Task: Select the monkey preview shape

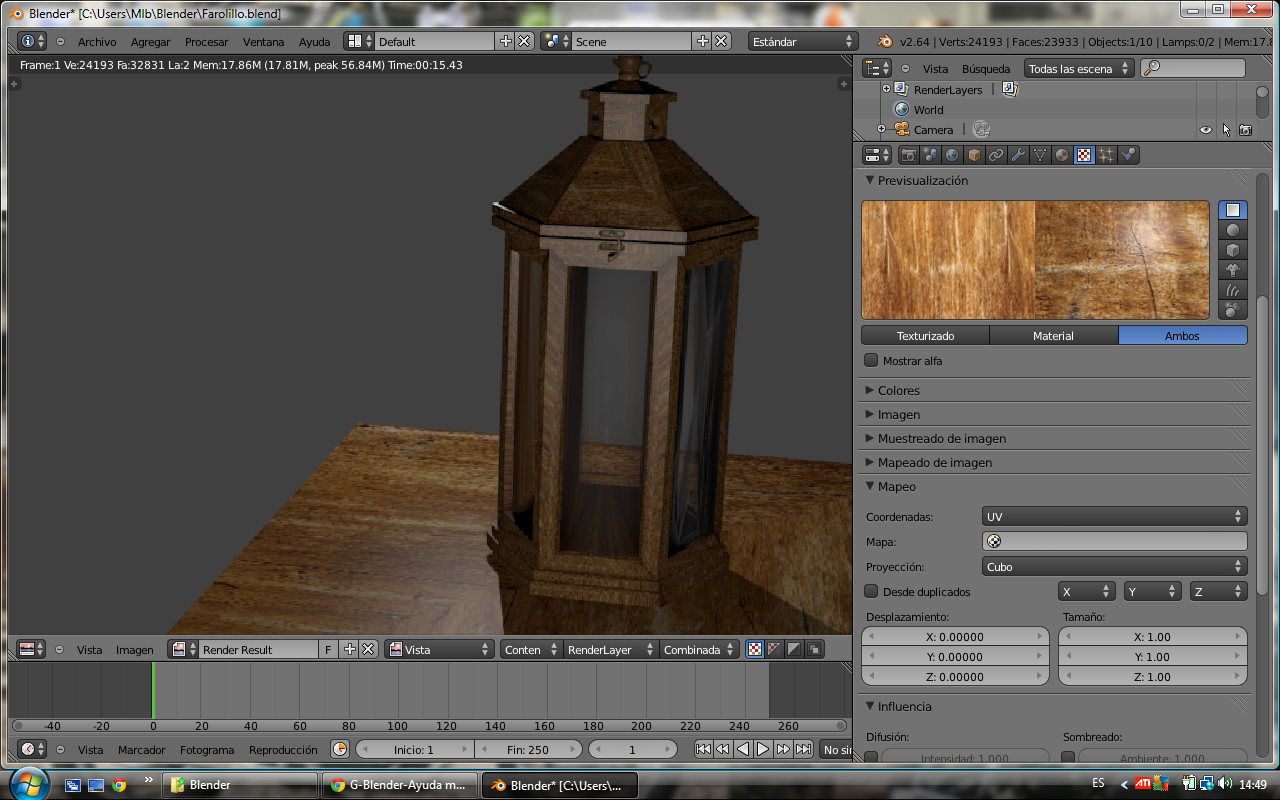Action: point(1233,270)
